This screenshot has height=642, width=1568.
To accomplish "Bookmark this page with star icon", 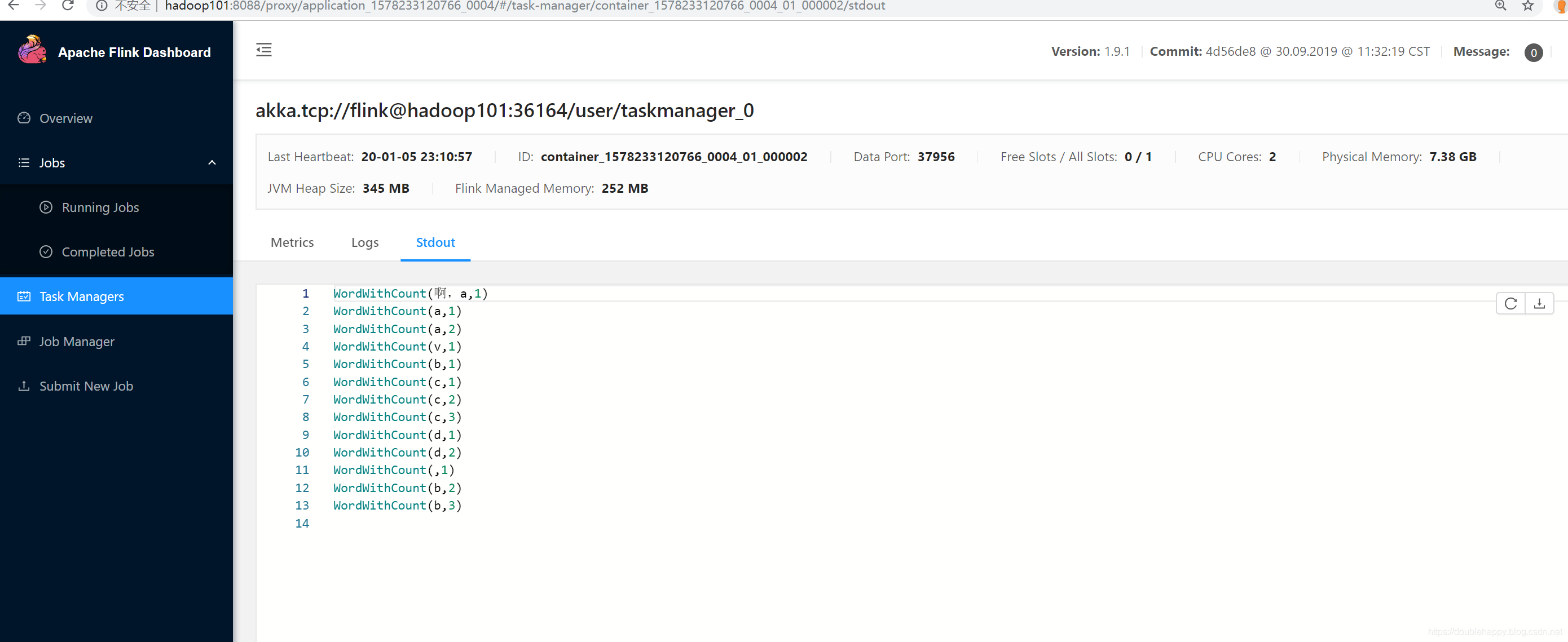I will (1528, 6).
